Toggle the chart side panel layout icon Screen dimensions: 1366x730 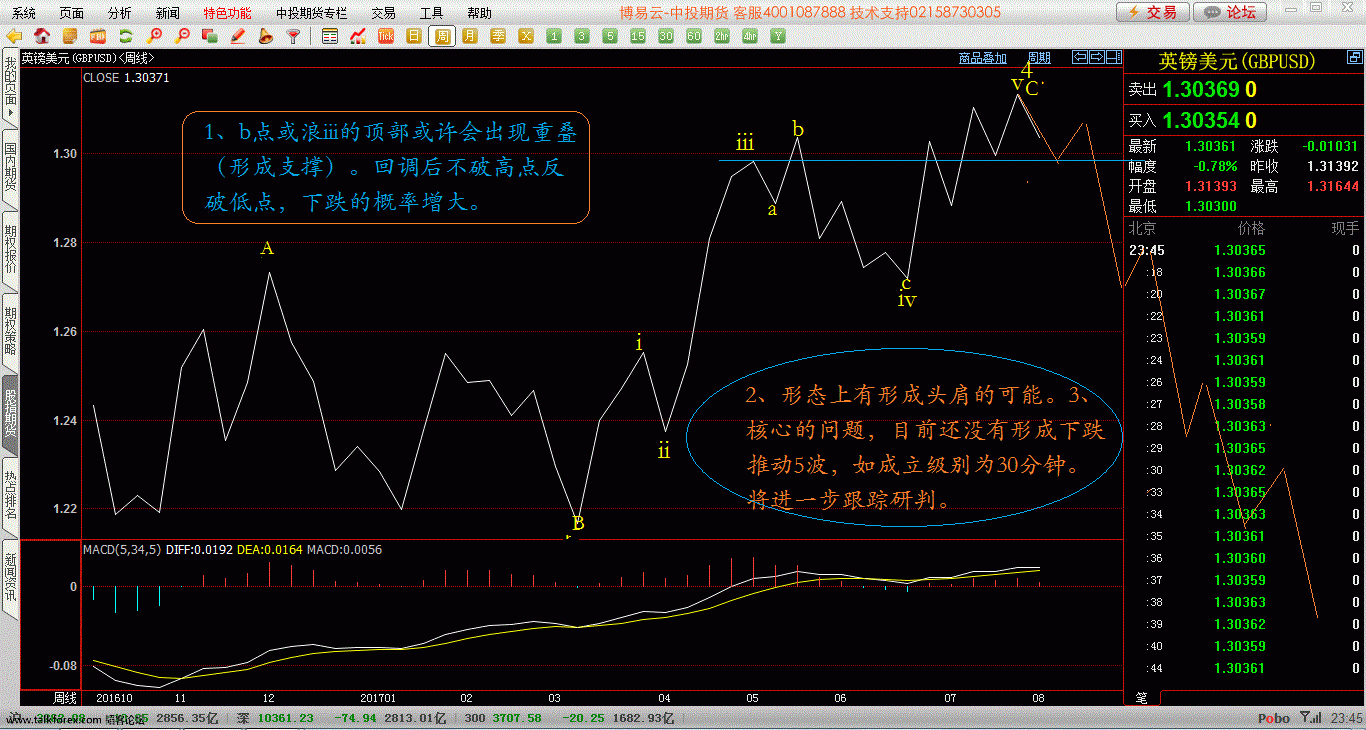point(1112,57)
